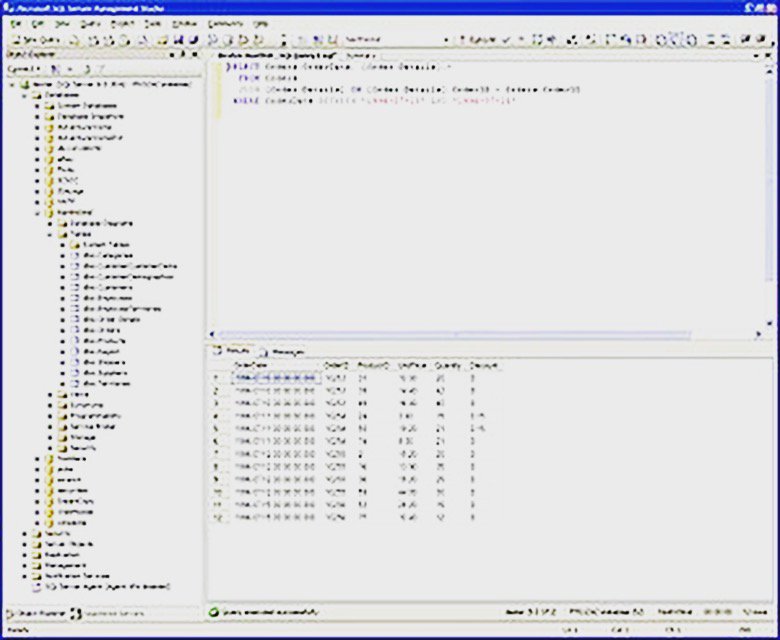Select the dbo.Customers table

pyautogui.click(x=107, y=287)
